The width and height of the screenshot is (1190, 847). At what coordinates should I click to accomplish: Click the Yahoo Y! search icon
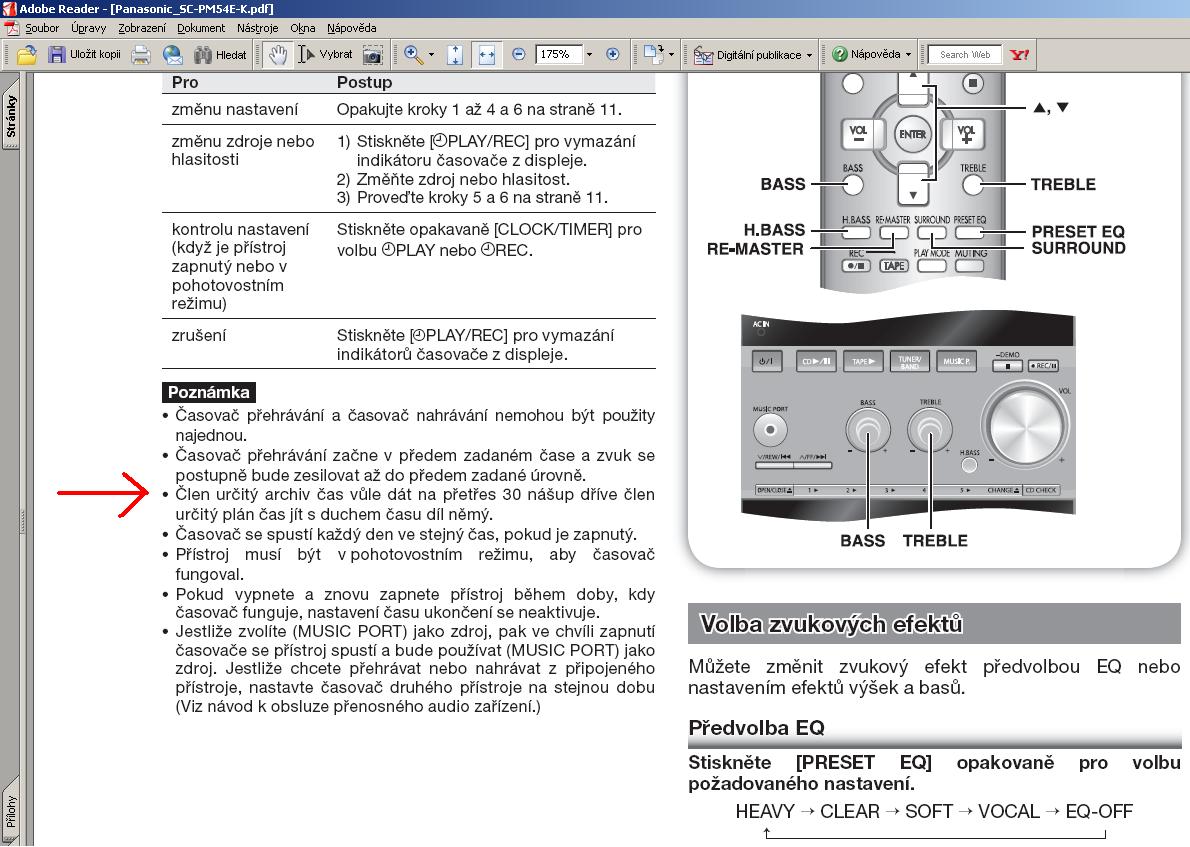1019,55
